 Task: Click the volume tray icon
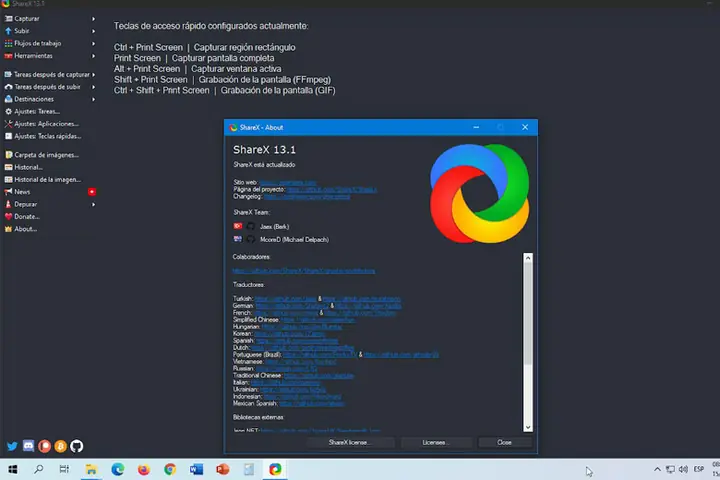pyautogui.click(x=683, y=469)
